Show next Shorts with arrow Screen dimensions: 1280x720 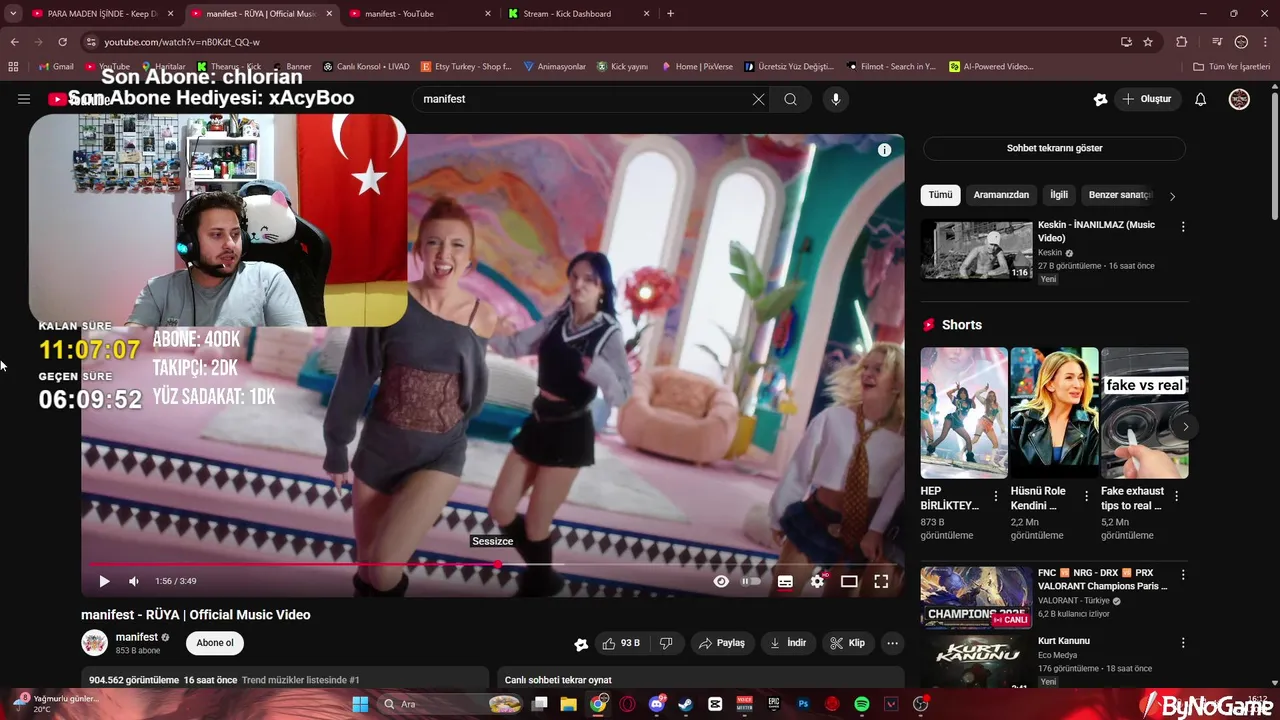coord(1185,427)
